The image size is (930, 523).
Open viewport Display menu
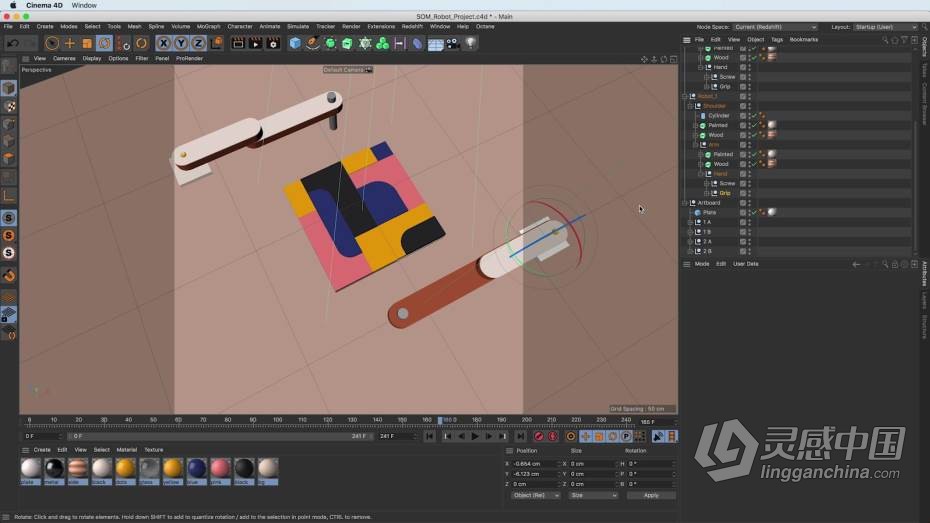(92, 59)
